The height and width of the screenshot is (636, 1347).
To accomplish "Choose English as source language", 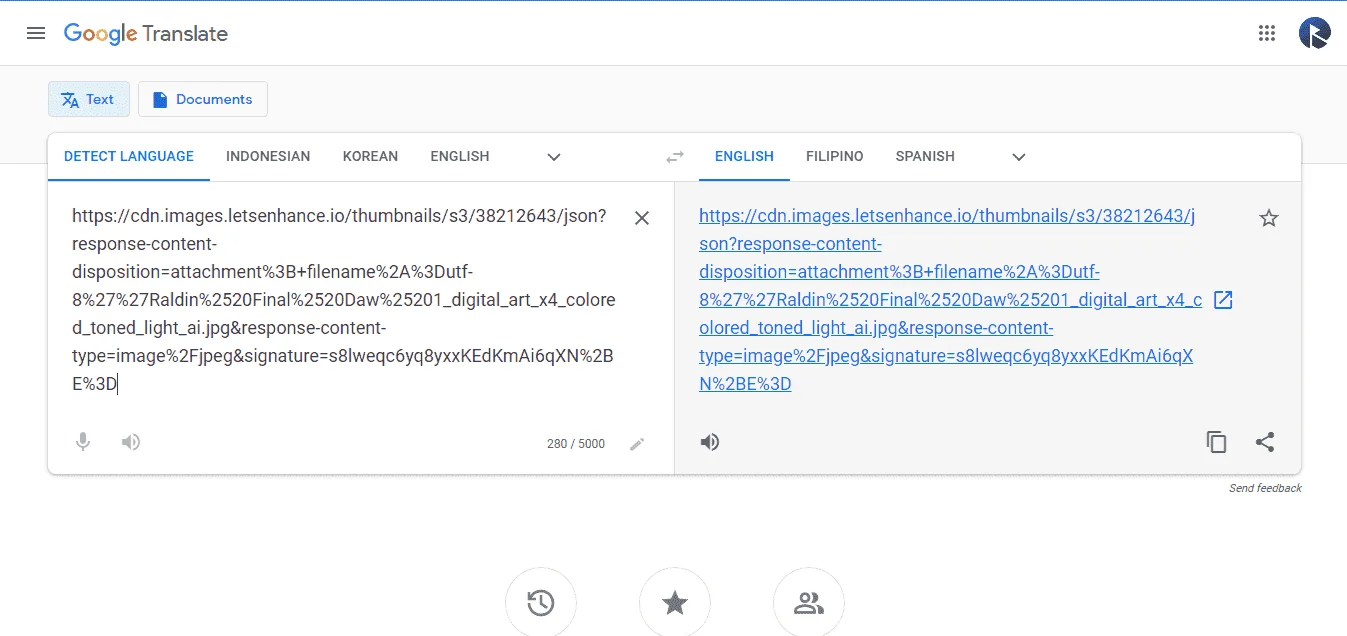I will (x=460, y=156).
